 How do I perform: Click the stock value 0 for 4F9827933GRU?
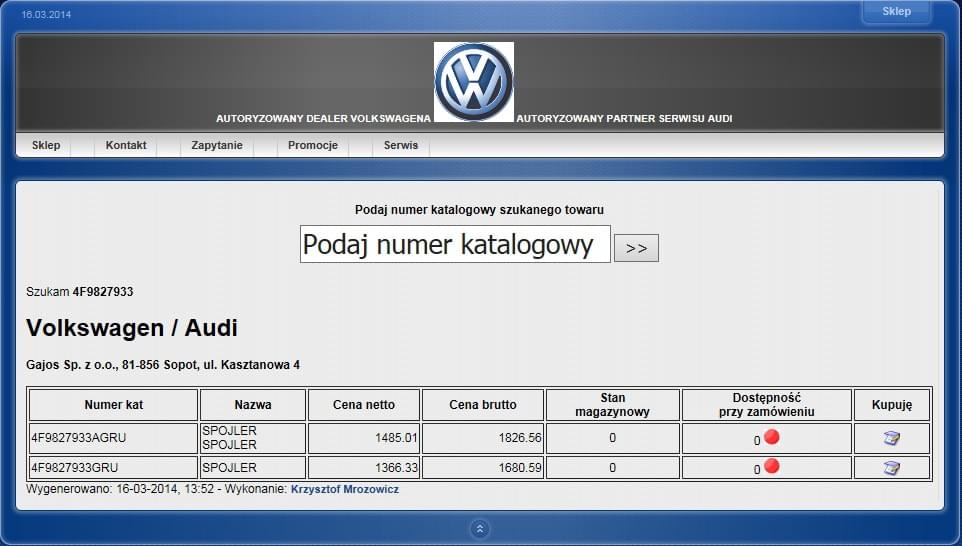coord(612,468)
